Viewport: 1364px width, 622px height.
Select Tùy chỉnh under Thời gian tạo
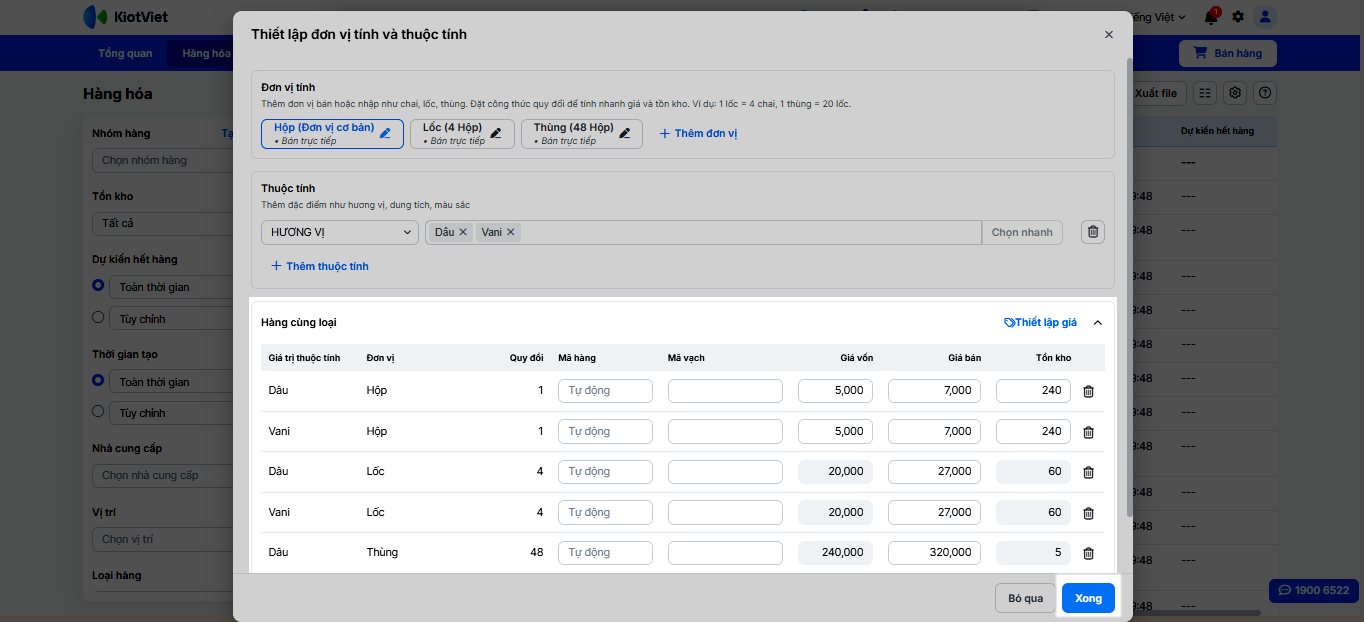98,412
